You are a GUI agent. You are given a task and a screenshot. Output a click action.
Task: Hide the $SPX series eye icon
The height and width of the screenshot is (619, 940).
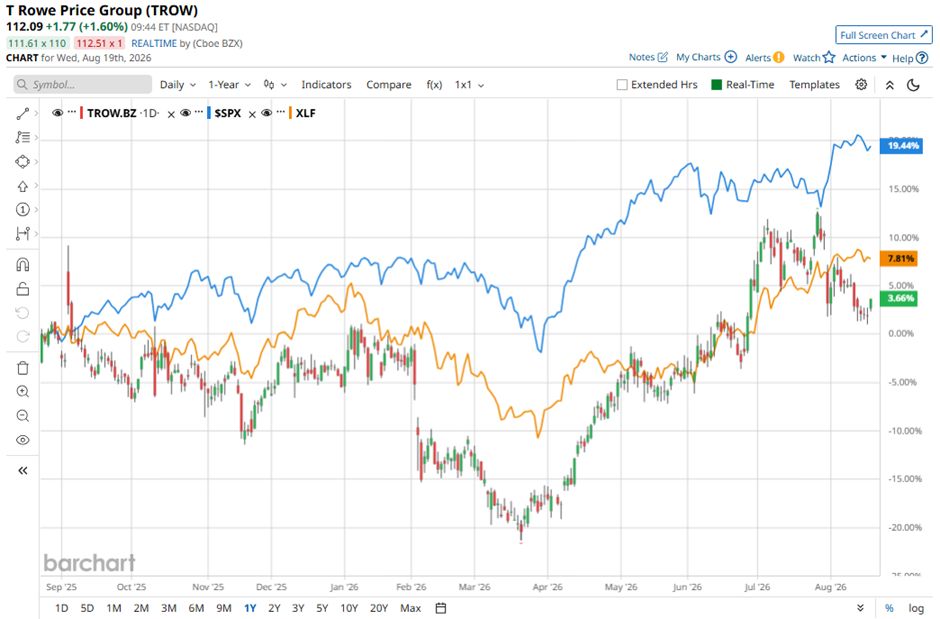(x=186, y=113)
